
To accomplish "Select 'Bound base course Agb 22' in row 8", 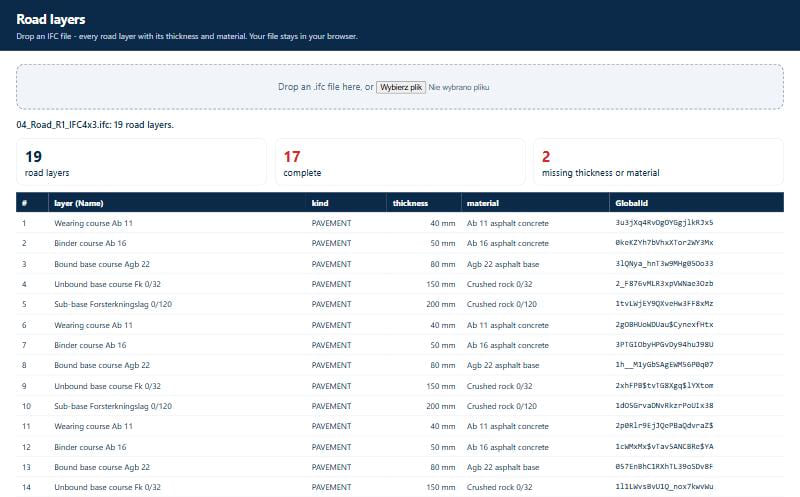I will (102, 365).
